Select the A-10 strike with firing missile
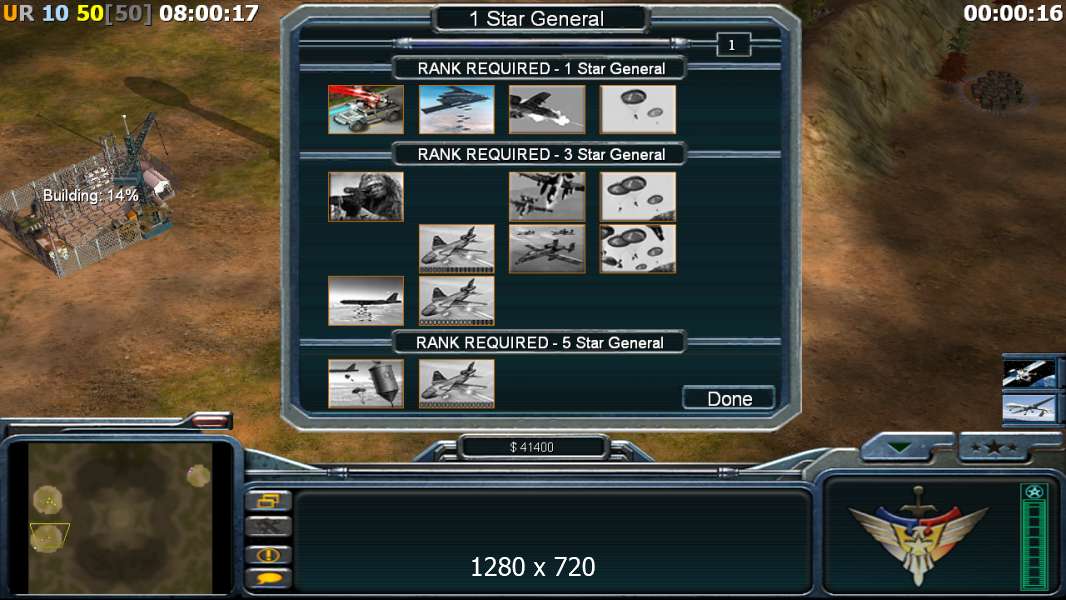This screenshot has width=1066, height=600. (x=547, y=109)
